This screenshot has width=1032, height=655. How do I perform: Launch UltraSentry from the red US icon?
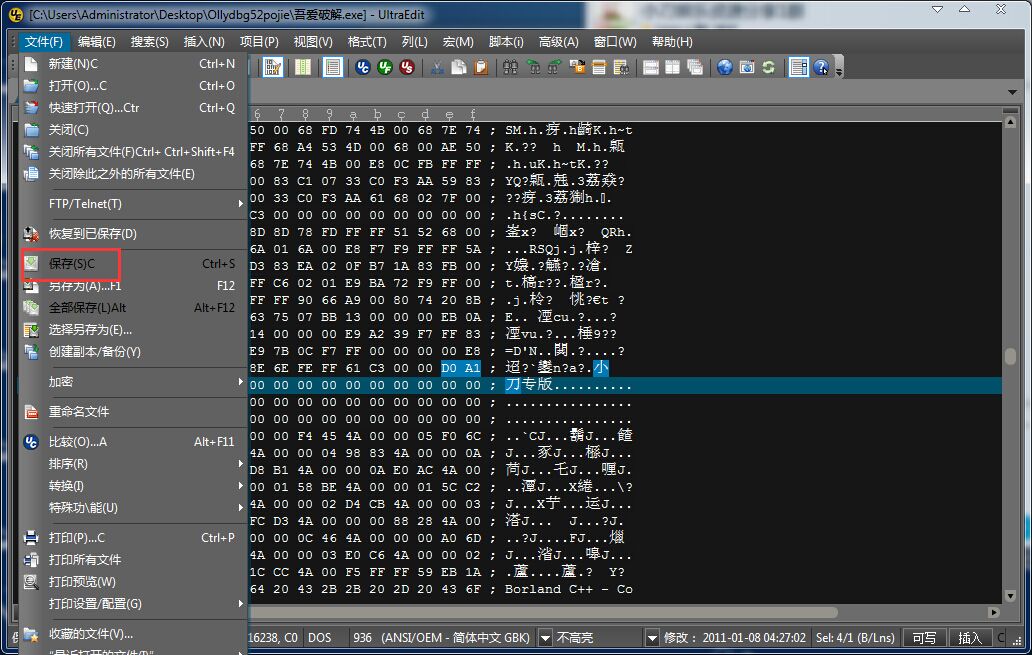pyautogui.click(x=407, y=67)
